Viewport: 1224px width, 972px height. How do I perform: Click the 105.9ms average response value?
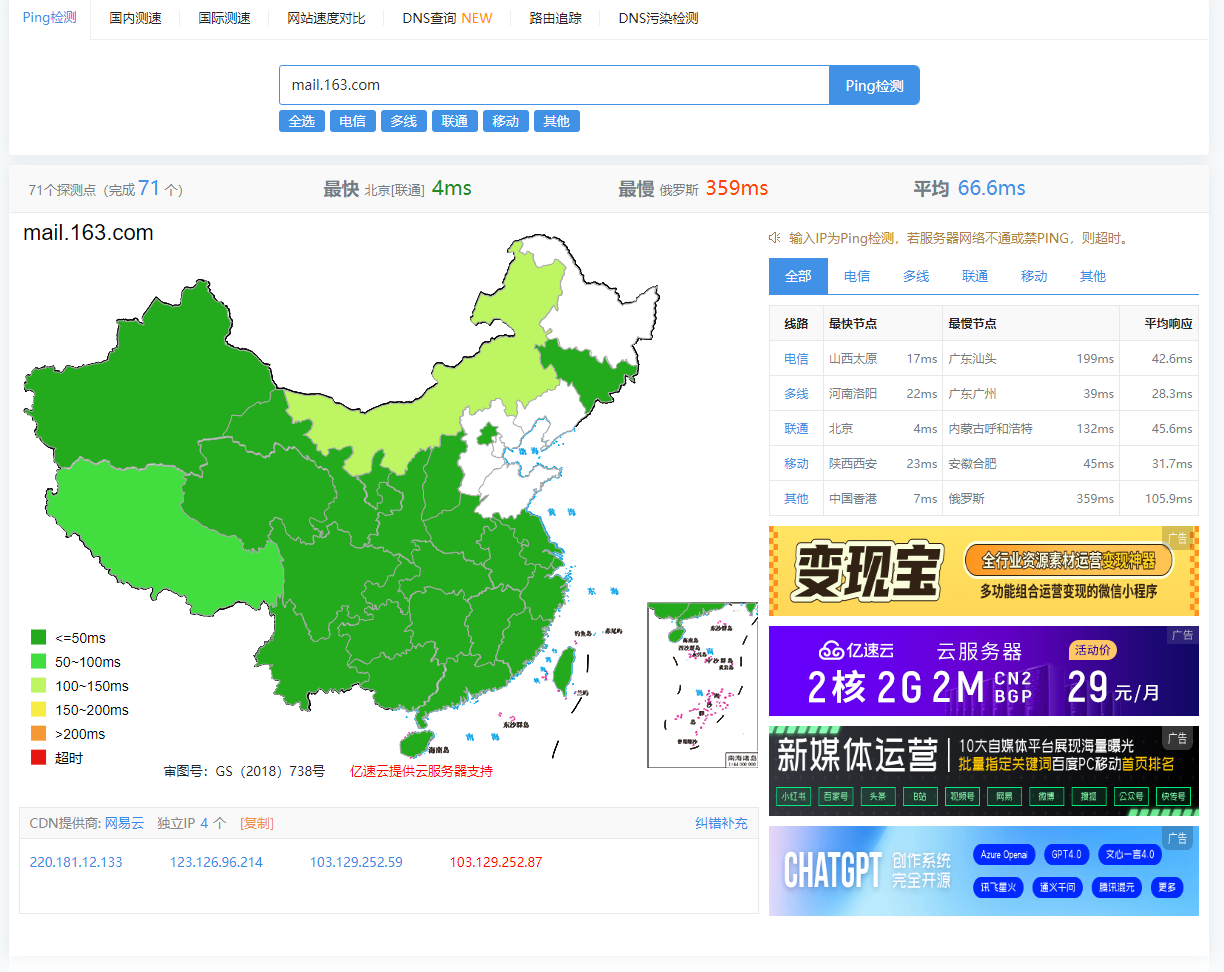tap(1168, 498)
